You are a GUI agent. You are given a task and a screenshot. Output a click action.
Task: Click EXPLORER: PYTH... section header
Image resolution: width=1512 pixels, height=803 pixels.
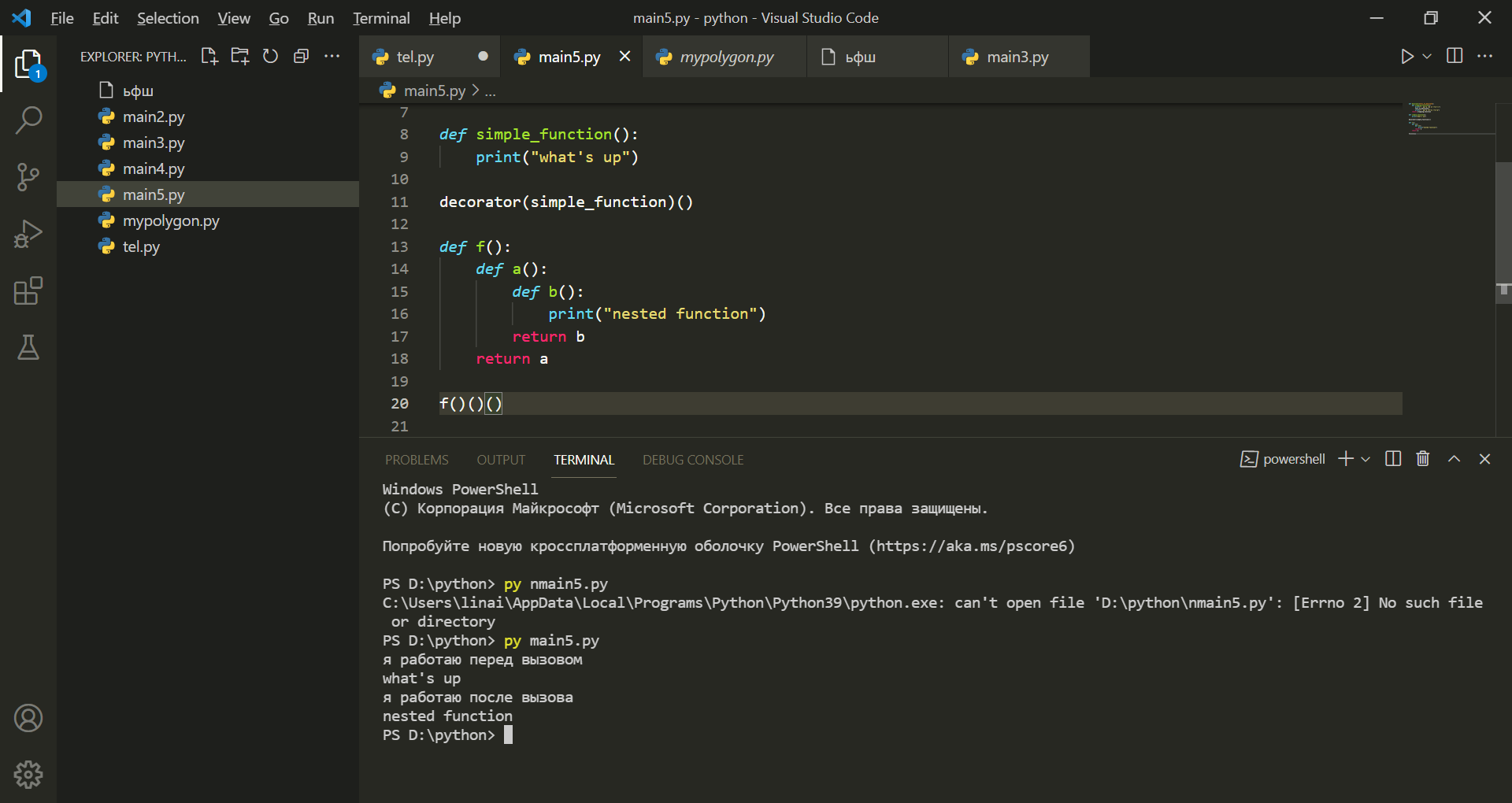click(133, 57)
